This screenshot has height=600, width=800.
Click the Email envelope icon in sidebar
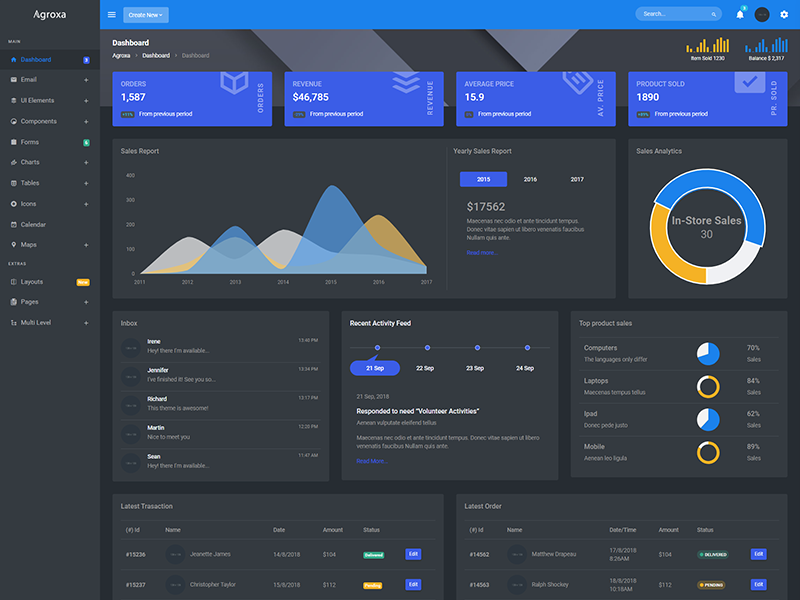coord(13,80)
